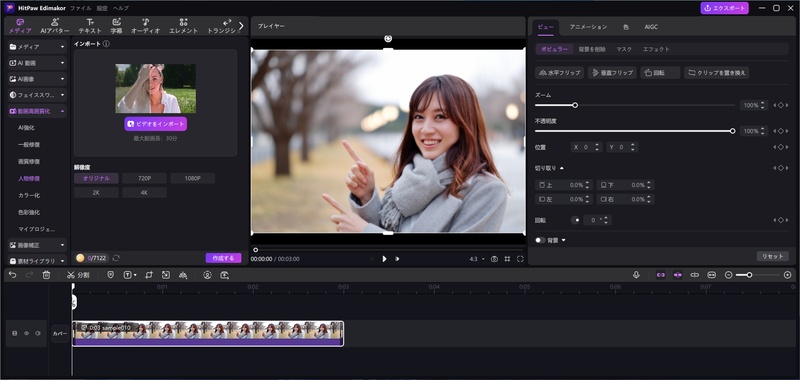Click the face portrait icon in timeline toolbar
The width and height of the screenshot is (800, 380).
207,275
